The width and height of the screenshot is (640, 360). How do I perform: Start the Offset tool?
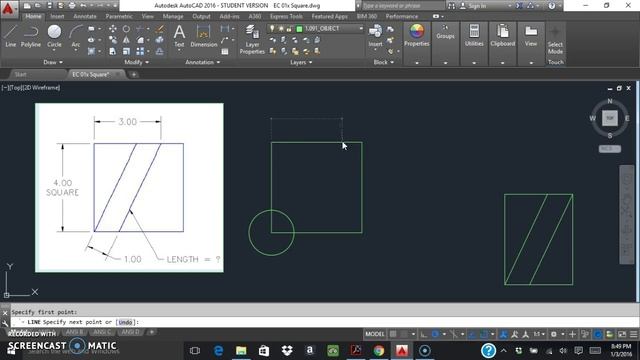[160, 51]
